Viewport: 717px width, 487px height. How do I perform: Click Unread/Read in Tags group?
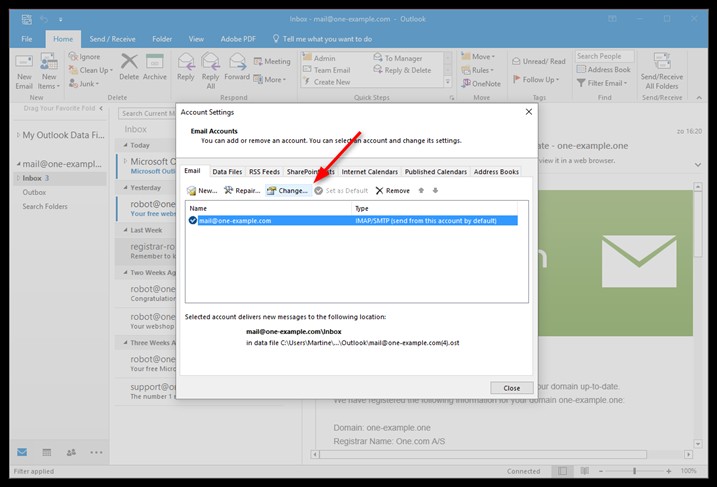[539, 61]
